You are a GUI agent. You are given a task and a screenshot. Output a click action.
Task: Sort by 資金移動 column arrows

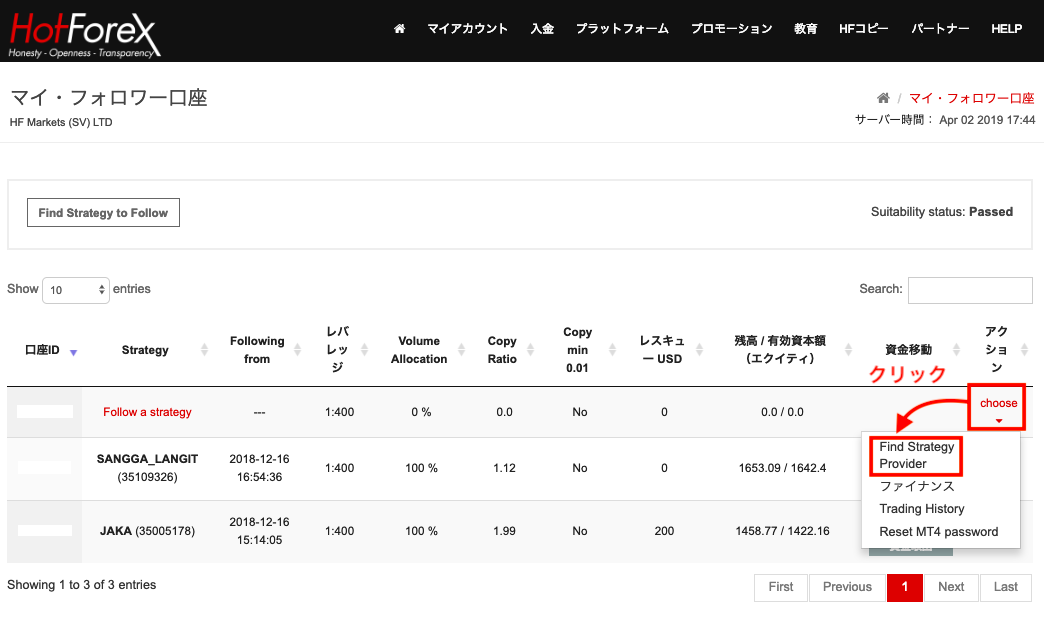pyautogui.click(x=956, y=350)
